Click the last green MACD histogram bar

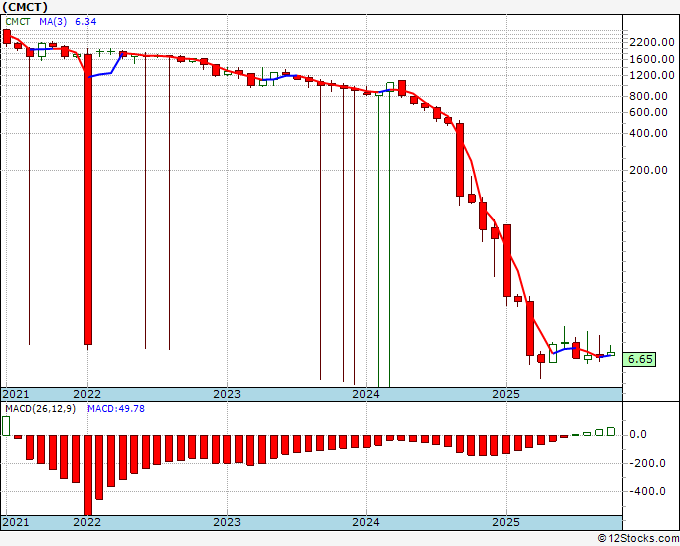point(611,432)
